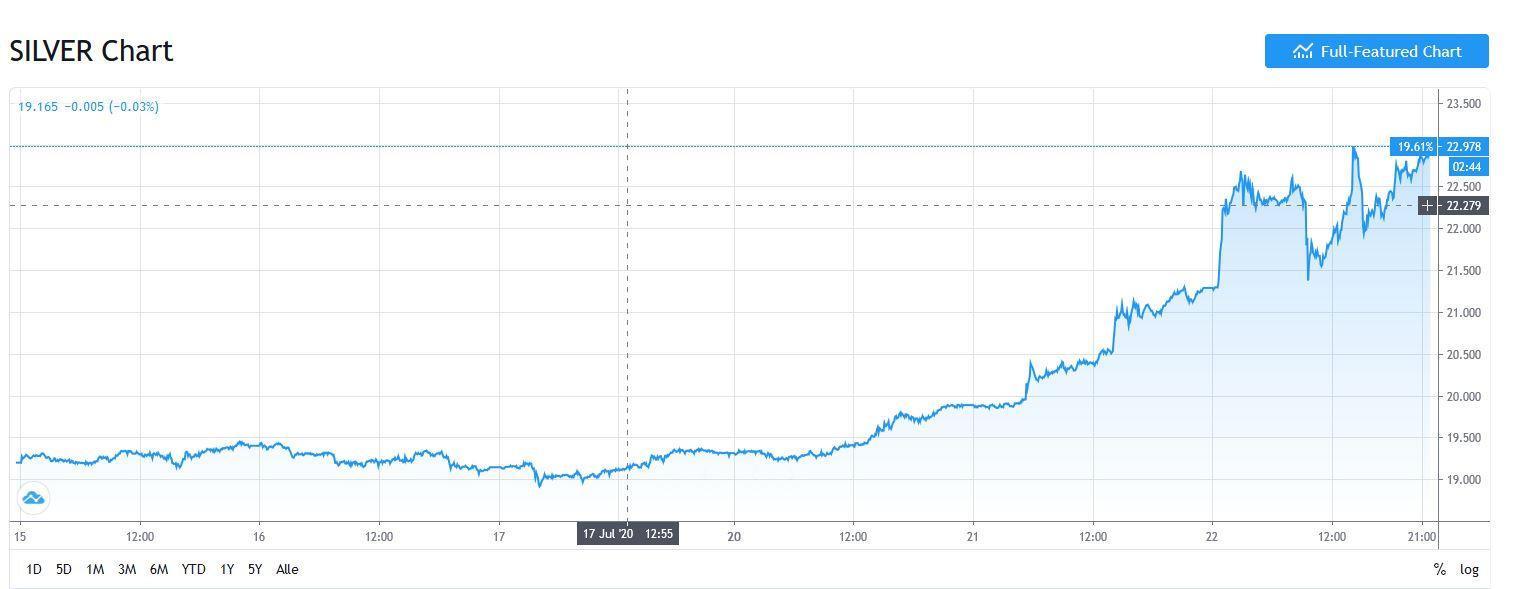Click the TradingView cloud logo icon
This screenshot has height=589, width=1522.
pyautogui.click(x=33, y=498)
